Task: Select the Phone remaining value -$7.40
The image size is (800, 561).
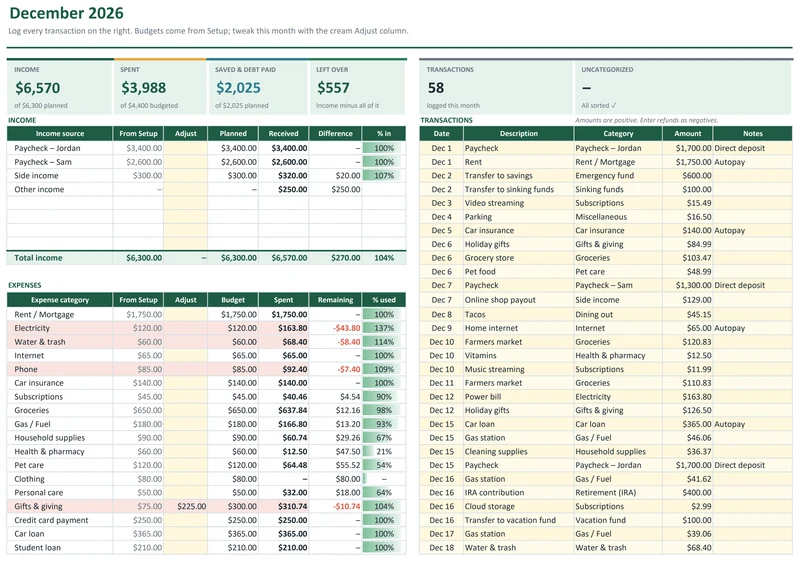Action: point(335,369)
